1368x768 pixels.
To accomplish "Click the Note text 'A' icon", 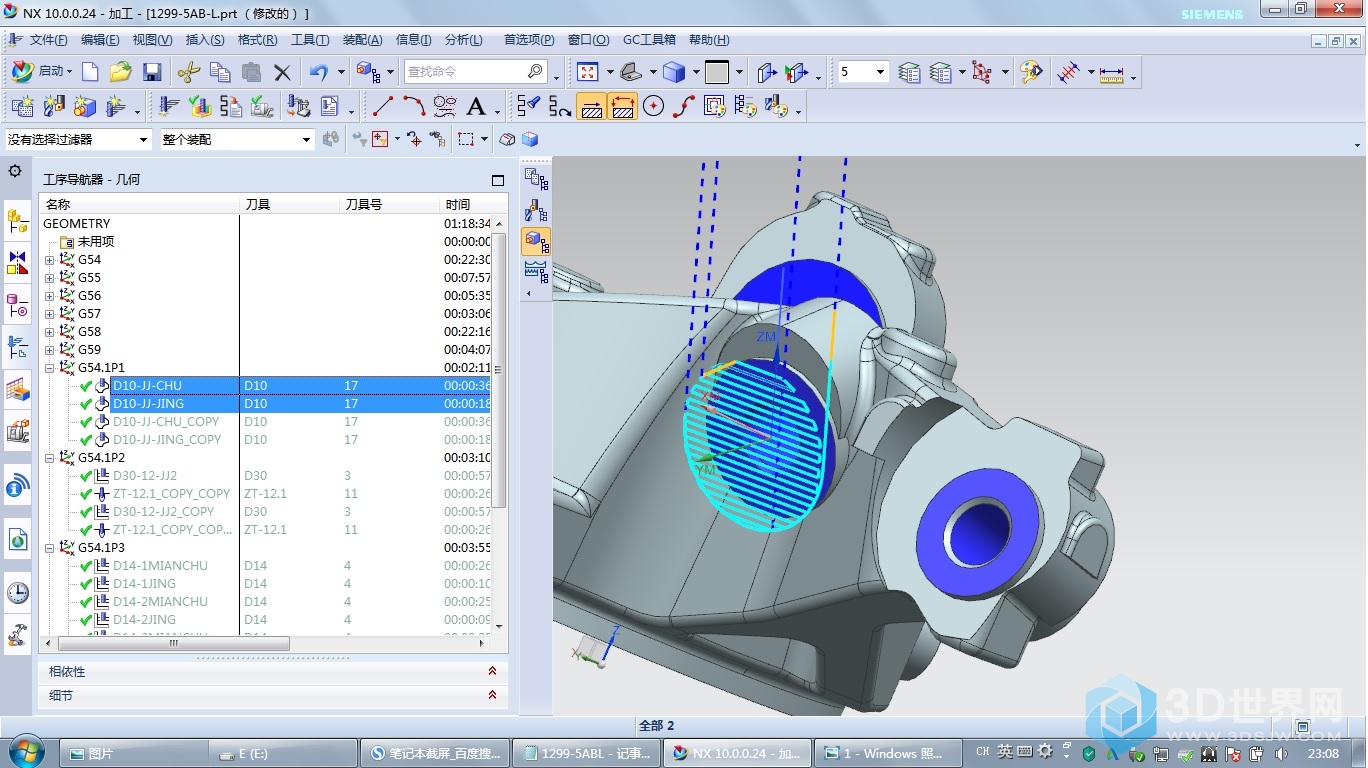I will click(476, 106).
